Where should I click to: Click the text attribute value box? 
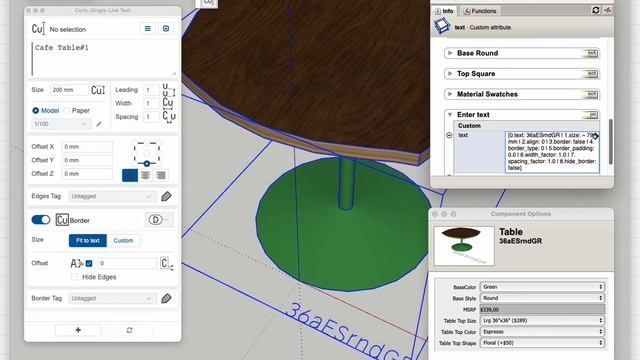[552, 151]
